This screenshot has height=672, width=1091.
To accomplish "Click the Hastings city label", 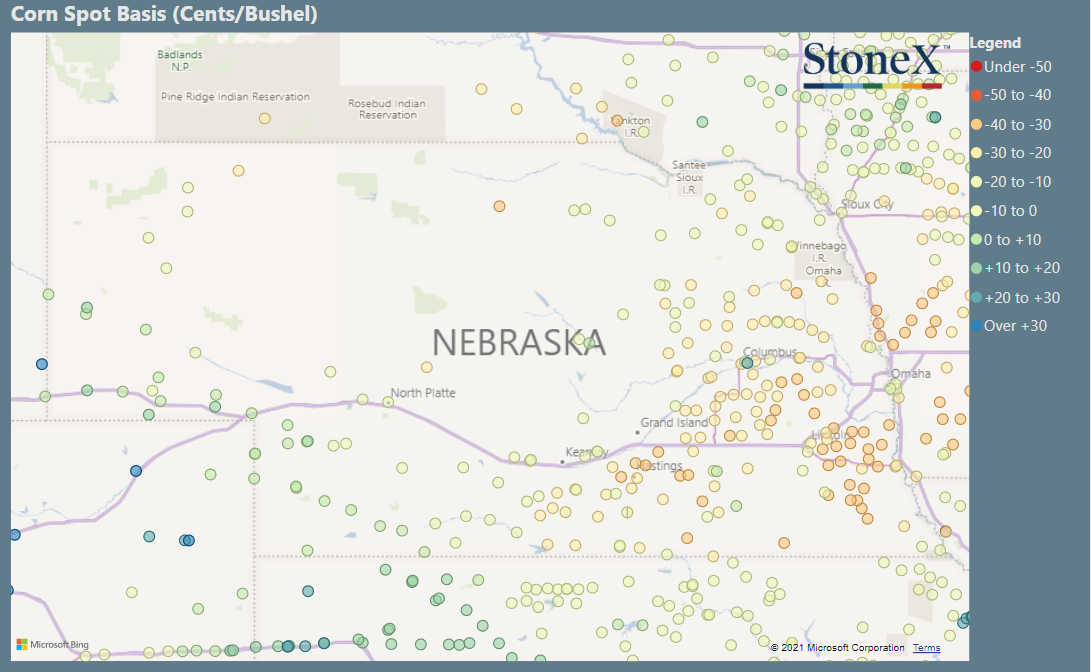I will (x=661, y=466).
